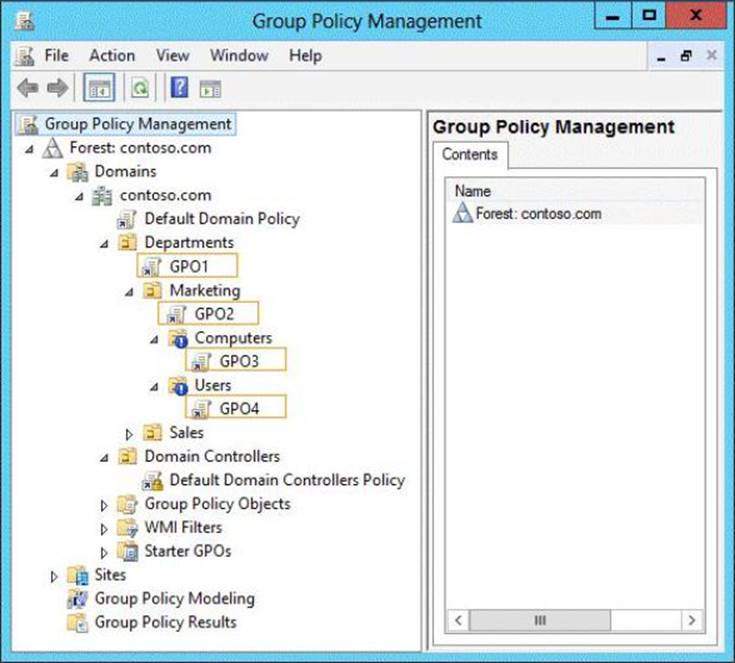Viewport: 735px width, 663px height.
Task: Select Forest: contoso.com in Contents list
Action: point(538,213)
